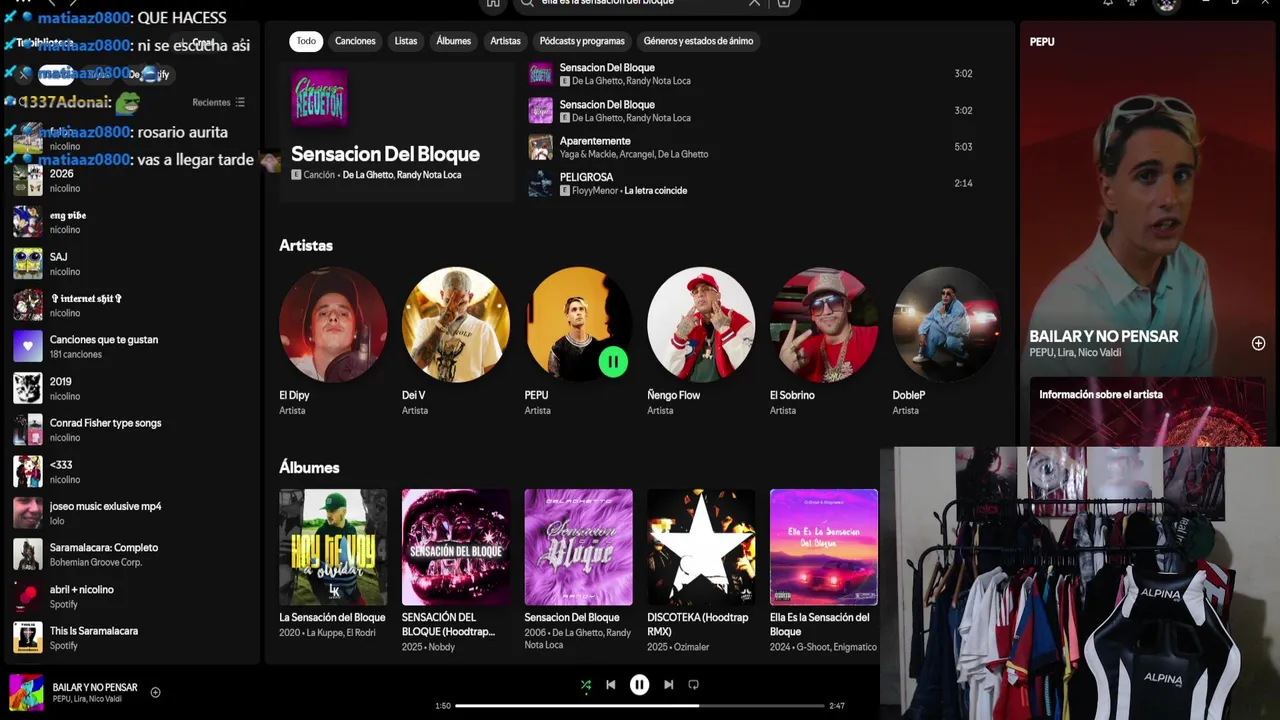Click the 2:14 duration of PELIGROSA
The width and height of the screenshot is (1280, 720).
coord(963,183)
